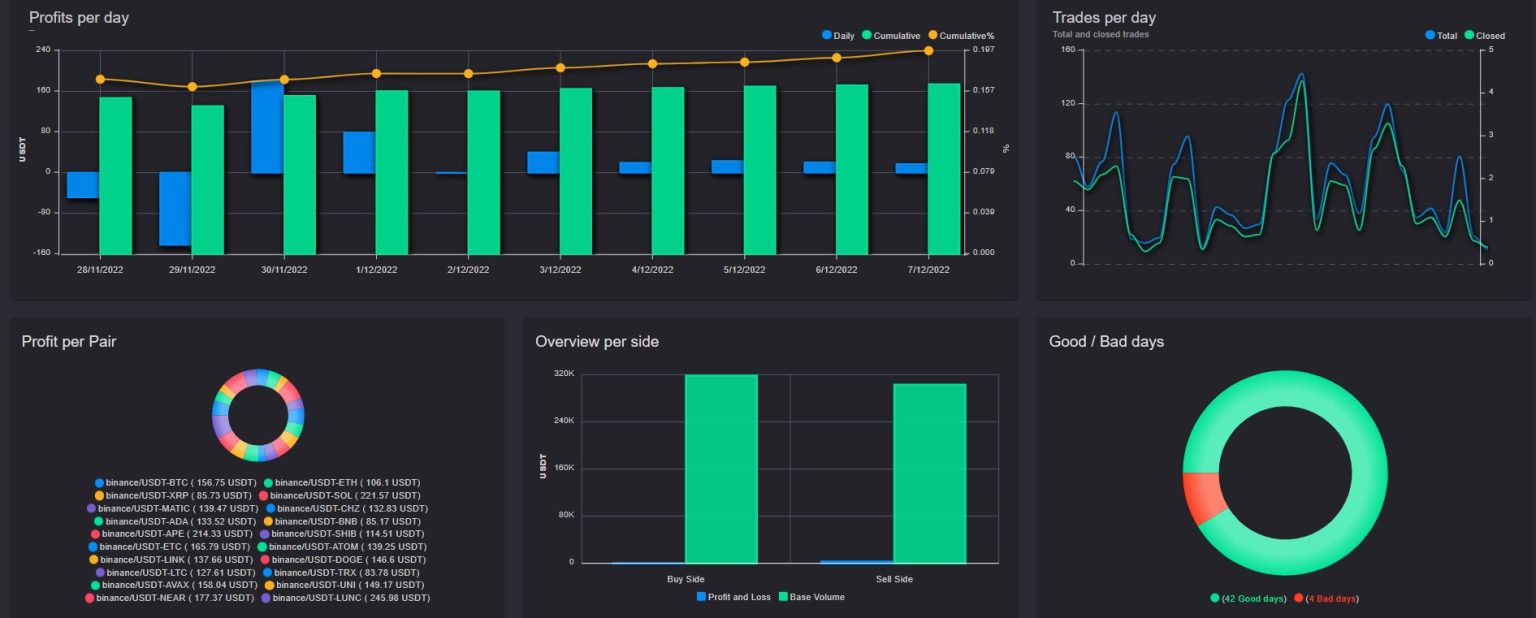Select the binance/USDT-NEAR pair legend entry

click(170, 597)
